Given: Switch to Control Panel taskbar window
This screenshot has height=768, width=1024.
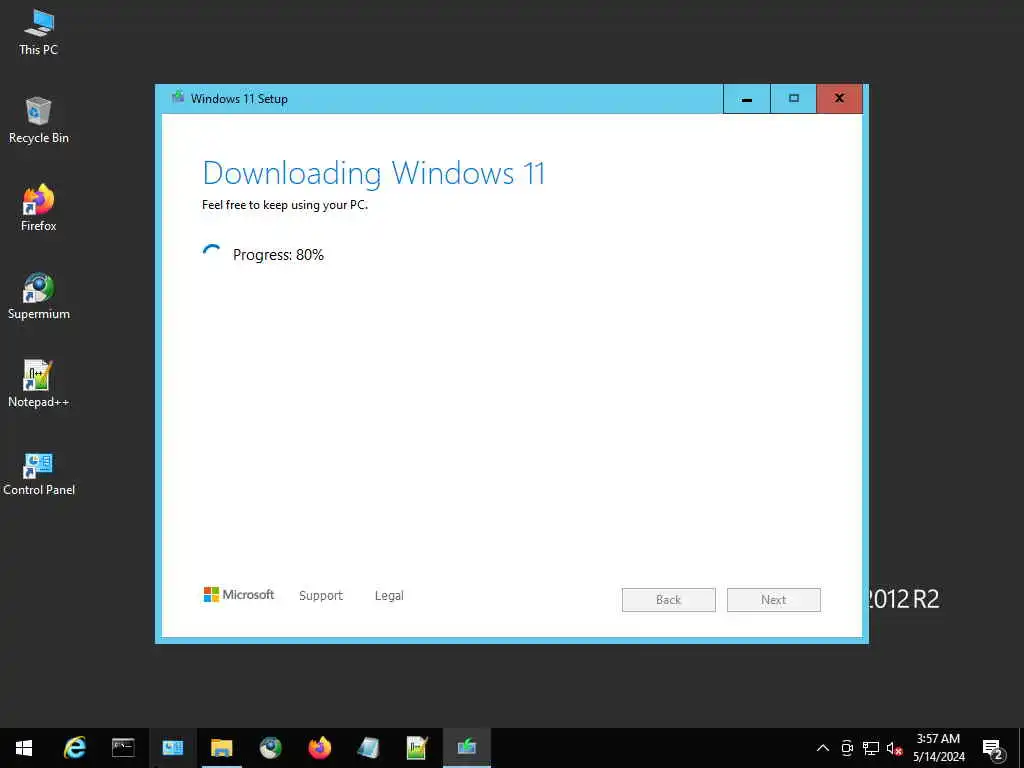Looking at the screenshot, I should tap(172, 748).
